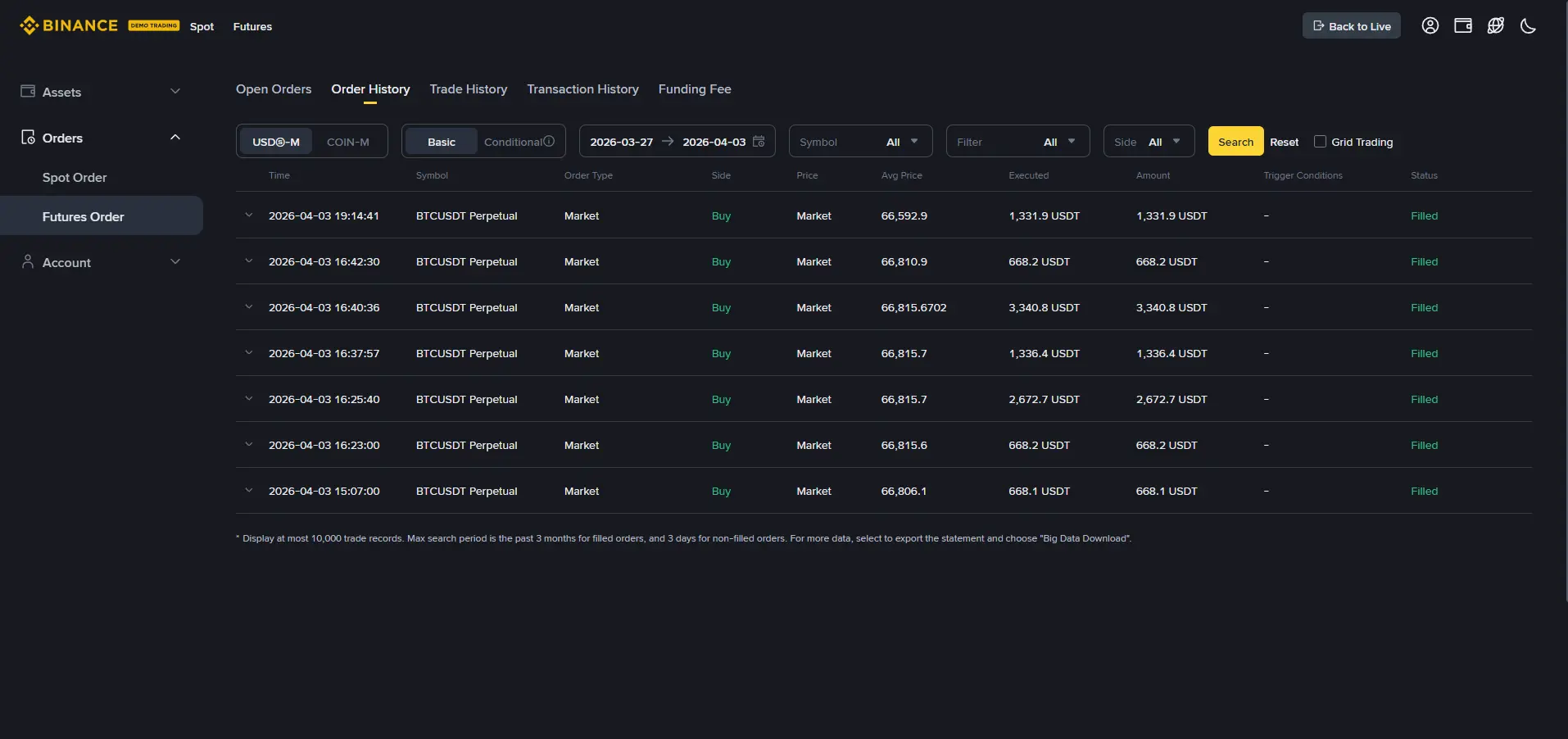Open the Funding Fee tab

(695, 88)
